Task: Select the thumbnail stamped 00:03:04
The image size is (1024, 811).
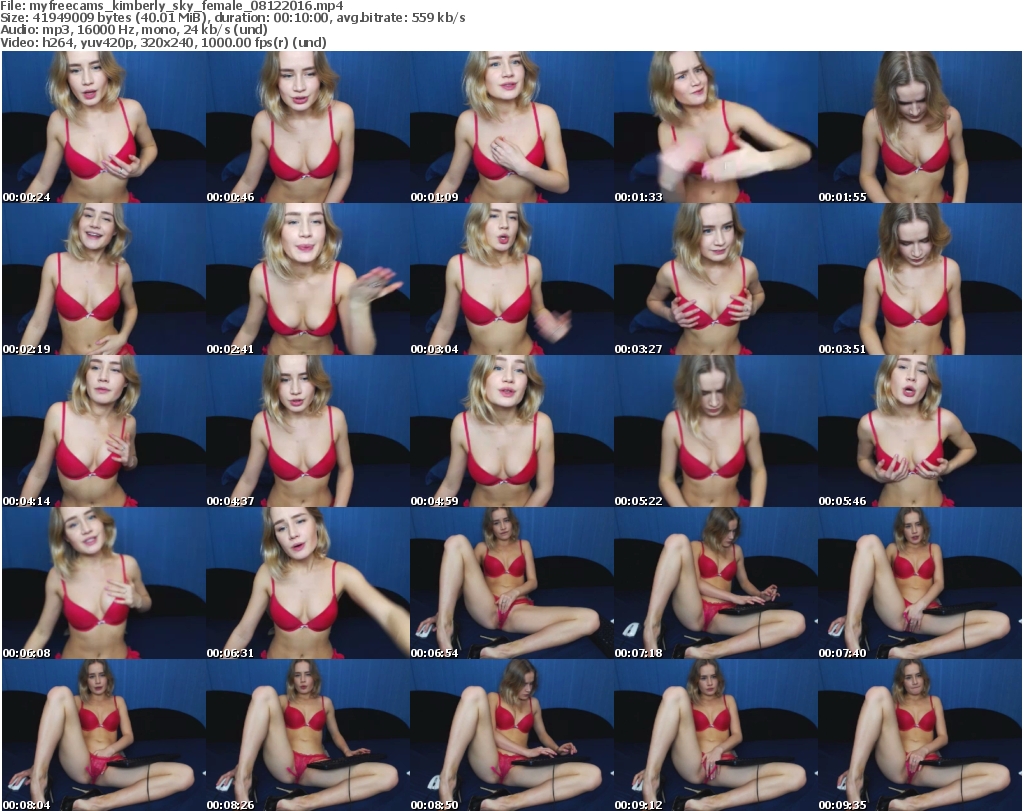Action: 512,279
